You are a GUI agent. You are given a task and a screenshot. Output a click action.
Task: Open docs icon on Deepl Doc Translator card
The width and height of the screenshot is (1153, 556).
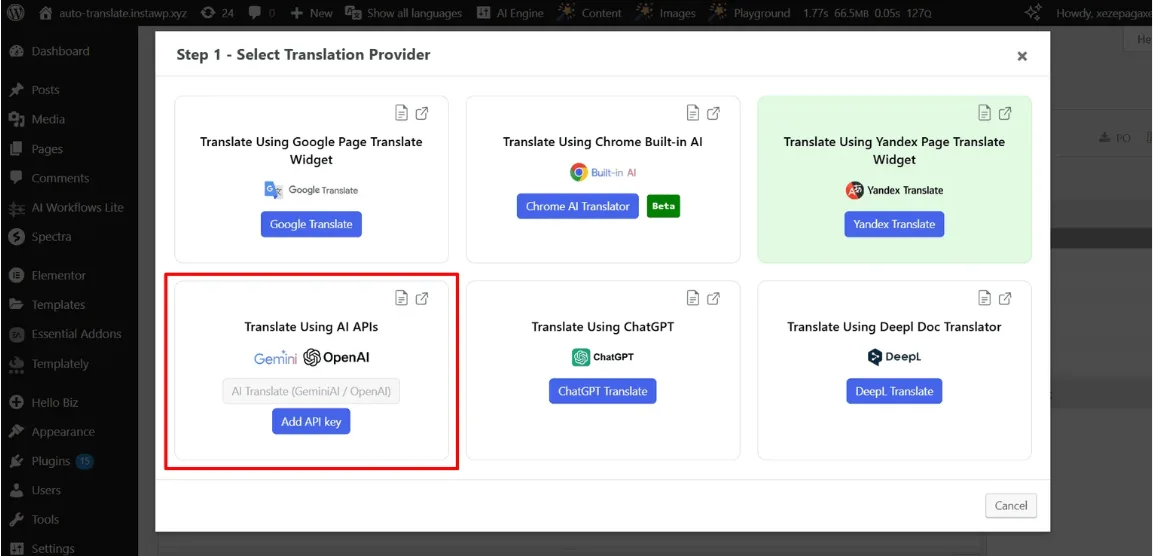[x=984, y=298]
